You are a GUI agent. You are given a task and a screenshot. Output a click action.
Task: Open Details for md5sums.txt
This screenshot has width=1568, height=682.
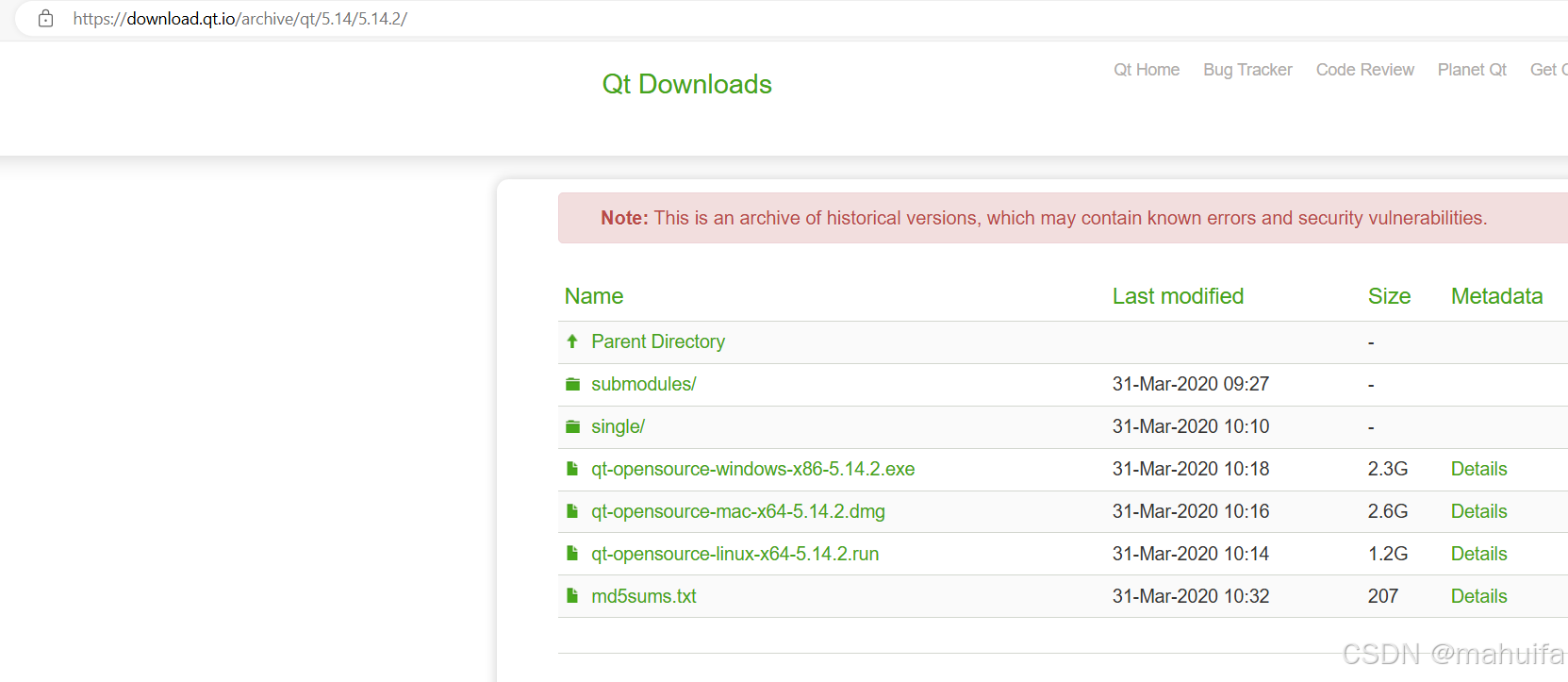[x=1478, y=596]
